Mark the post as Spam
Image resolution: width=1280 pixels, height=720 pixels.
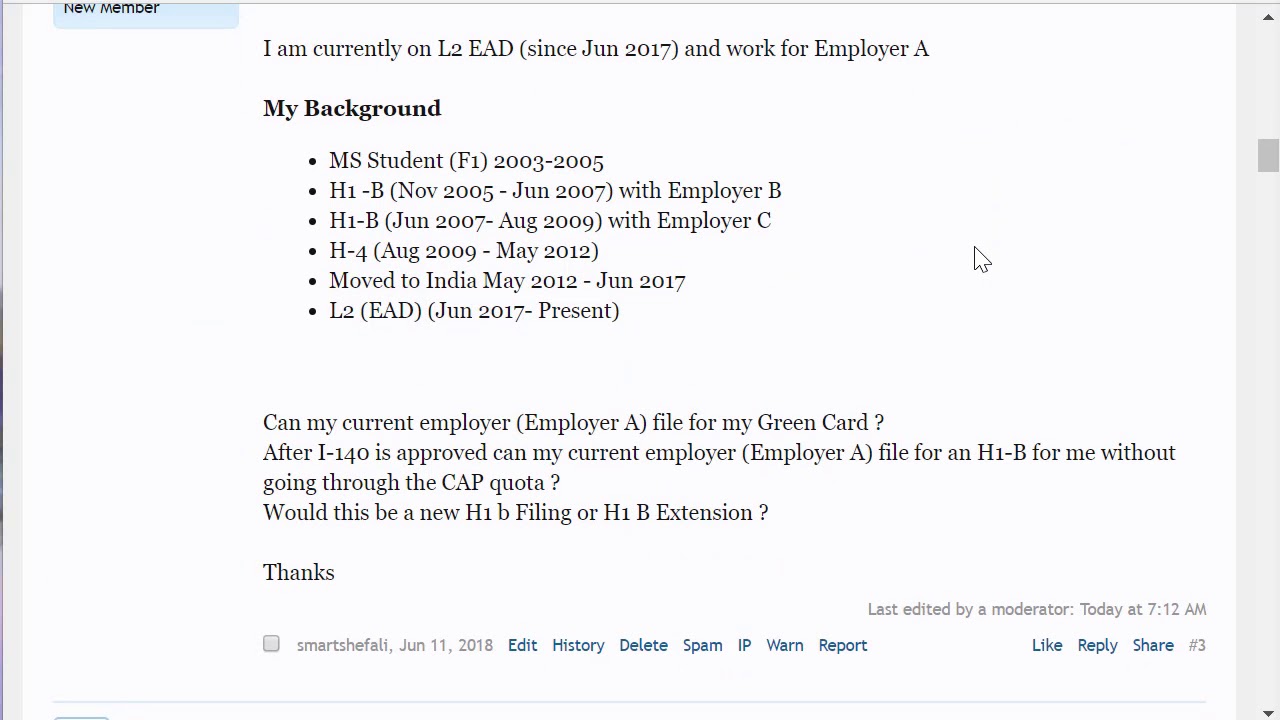tap(702, 645)
